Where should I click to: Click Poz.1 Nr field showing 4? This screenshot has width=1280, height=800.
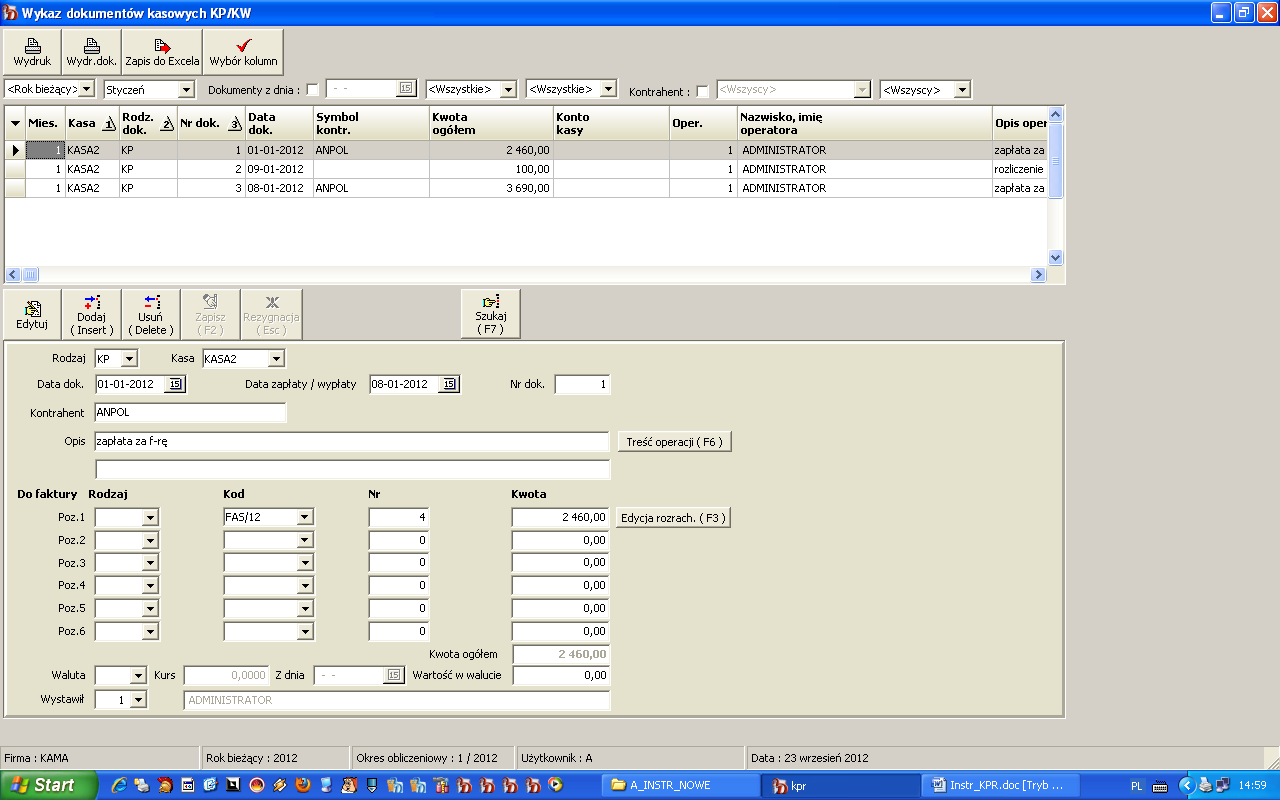pyautogui.click(x=398, y=517)
